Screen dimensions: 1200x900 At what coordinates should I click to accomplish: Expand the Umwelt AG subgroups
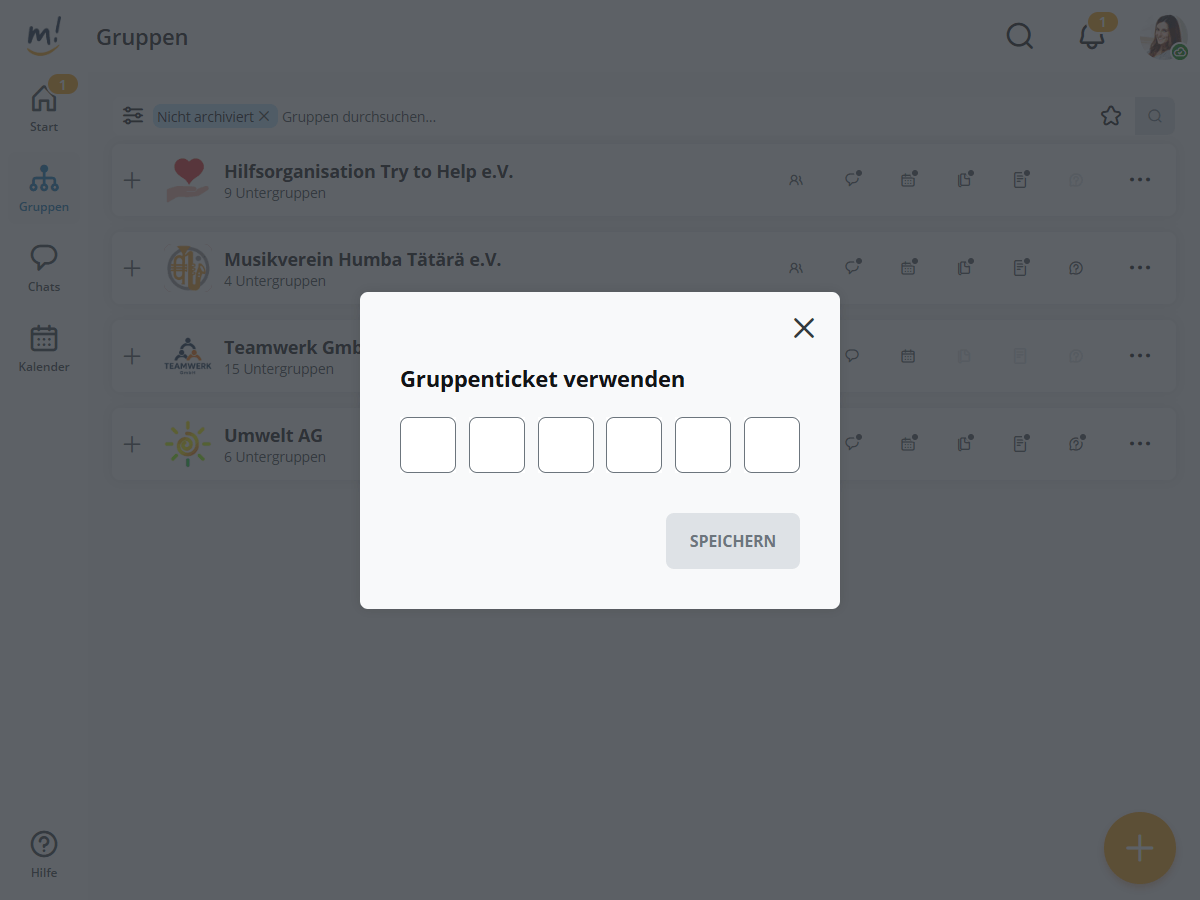click(132, 444)
